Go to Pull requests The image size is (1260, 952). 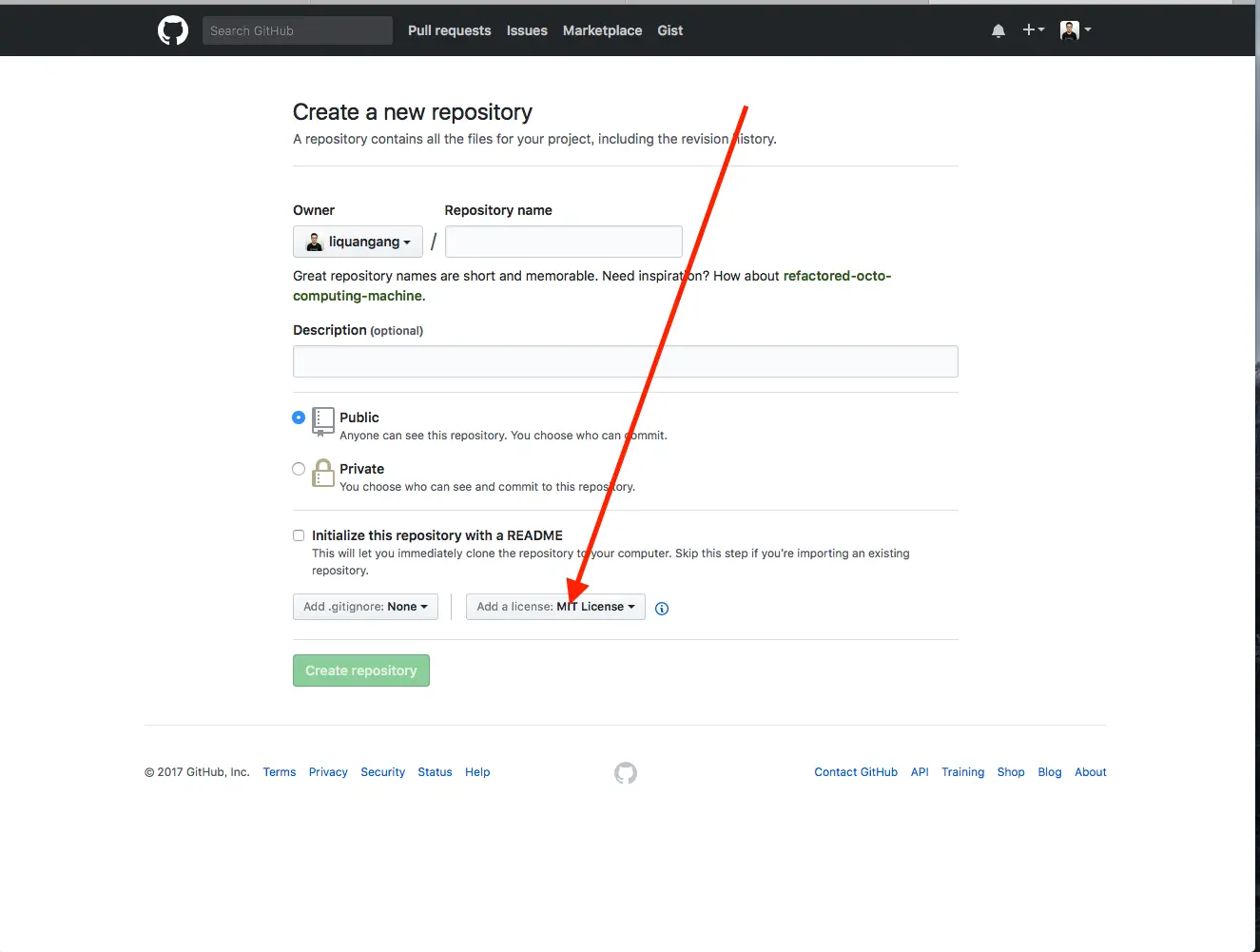450,30
